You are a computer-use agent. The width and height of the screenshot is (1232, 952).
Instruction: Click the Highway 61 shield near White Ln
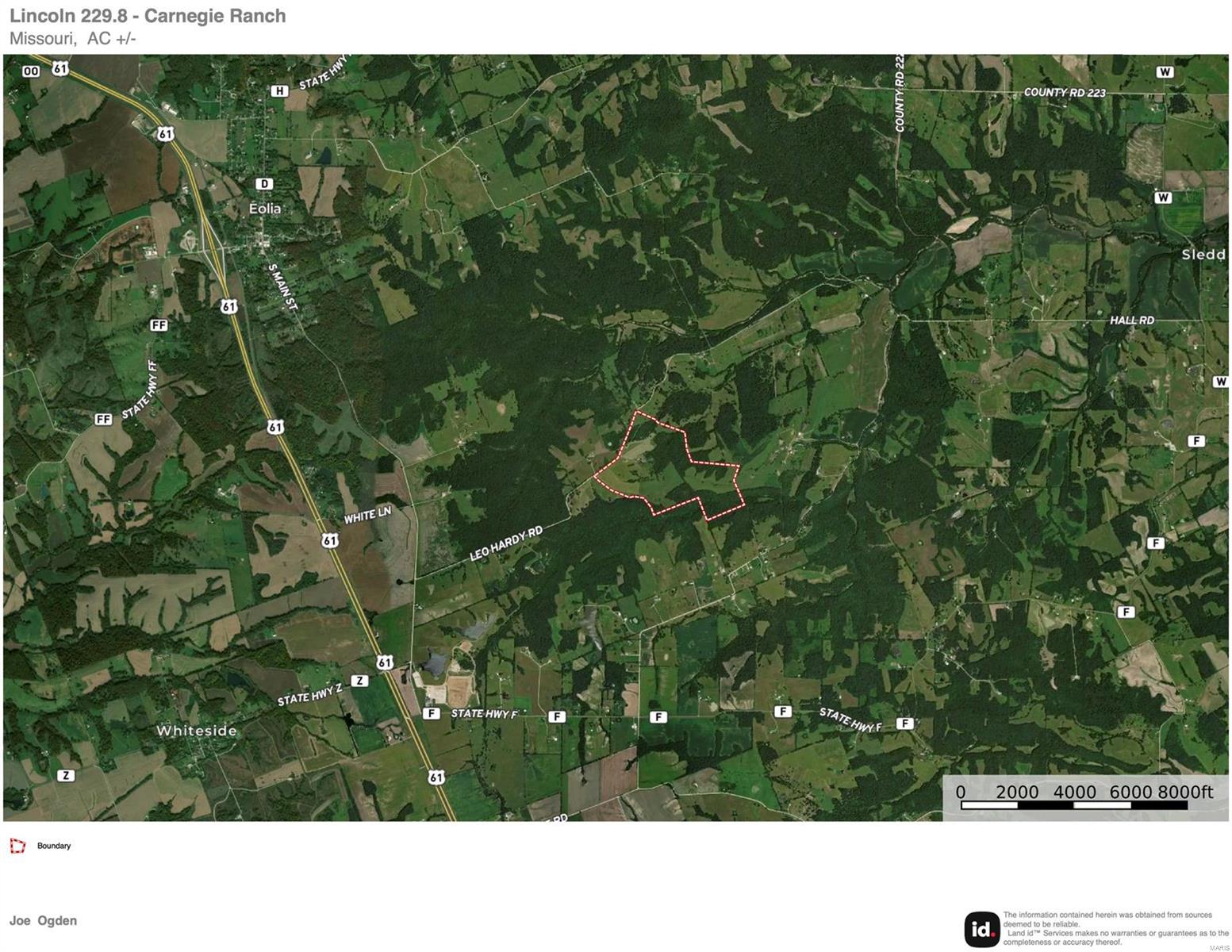pos(330,540)
